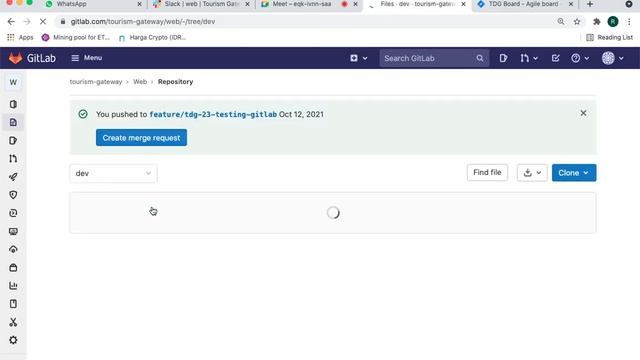Open the dev branch selector dropdown

[x=113, y=173]
